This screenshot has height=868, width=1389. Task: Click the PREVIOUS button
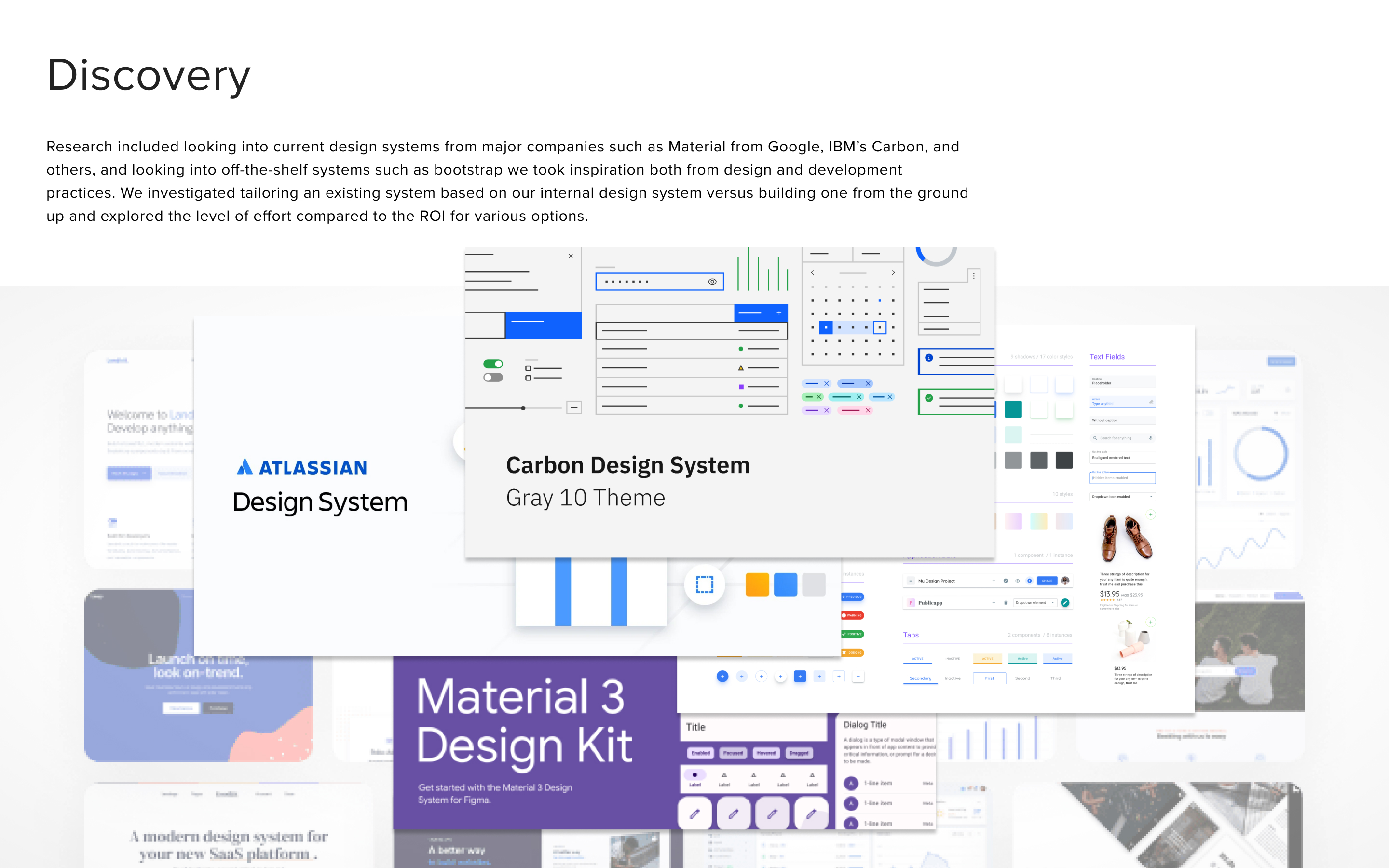click(x=852, y=597)
